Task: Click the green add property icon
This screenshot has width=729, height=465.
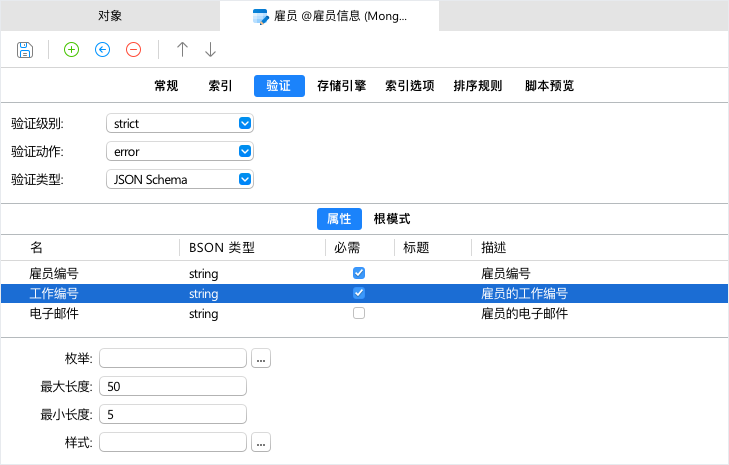Action: pos(71,50)
